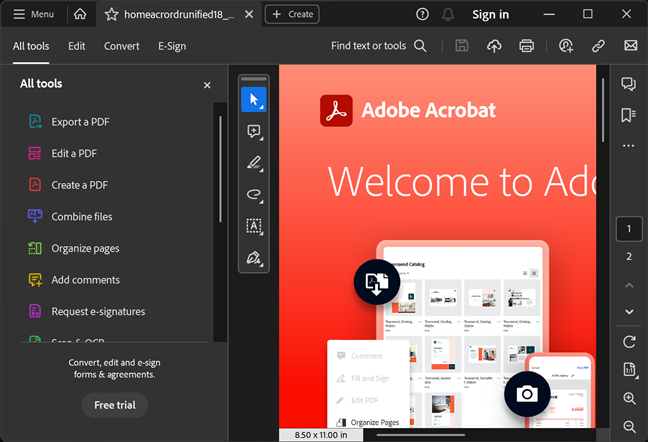Open the Comments pane icon
The width and height of the screenshot is (648, 442).
coord(629,84)
